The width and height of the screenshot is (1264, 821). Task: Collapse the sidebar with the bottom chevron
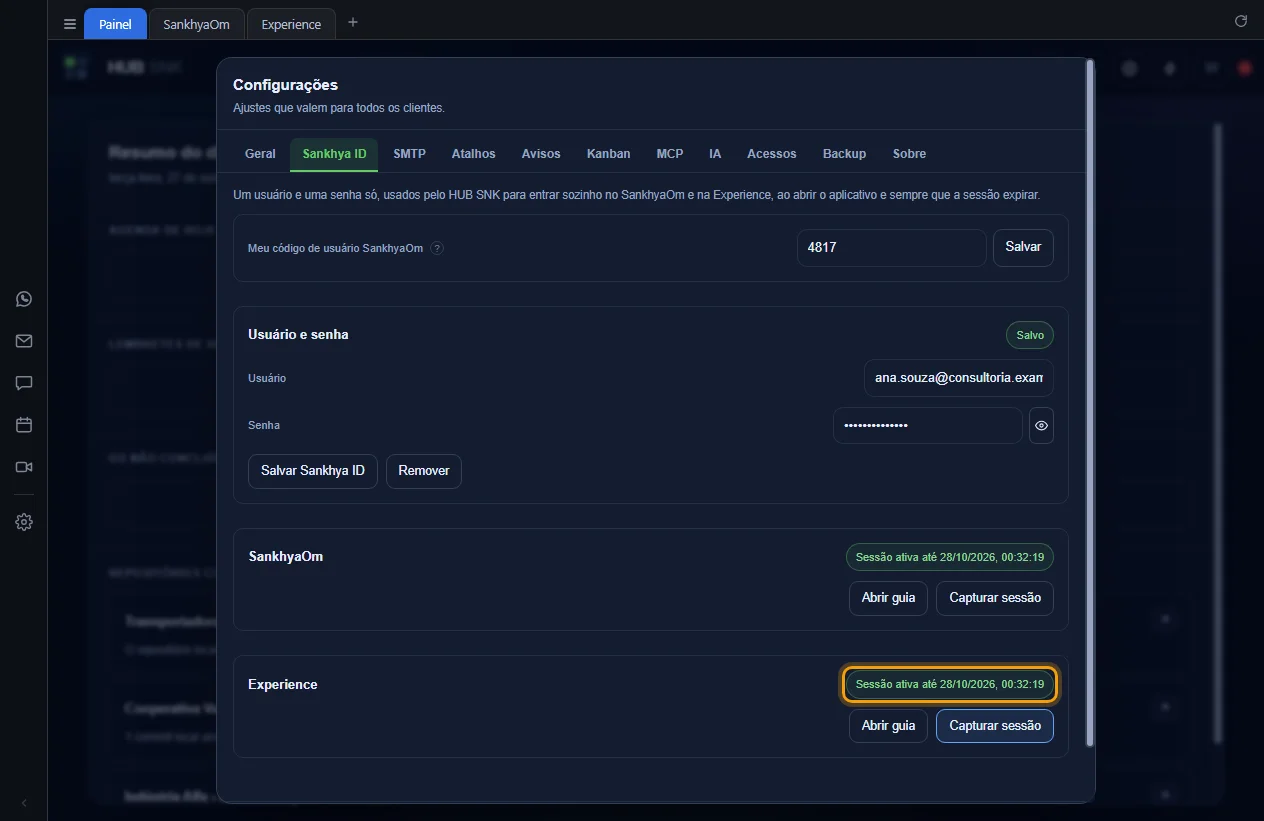pos(24,803)
